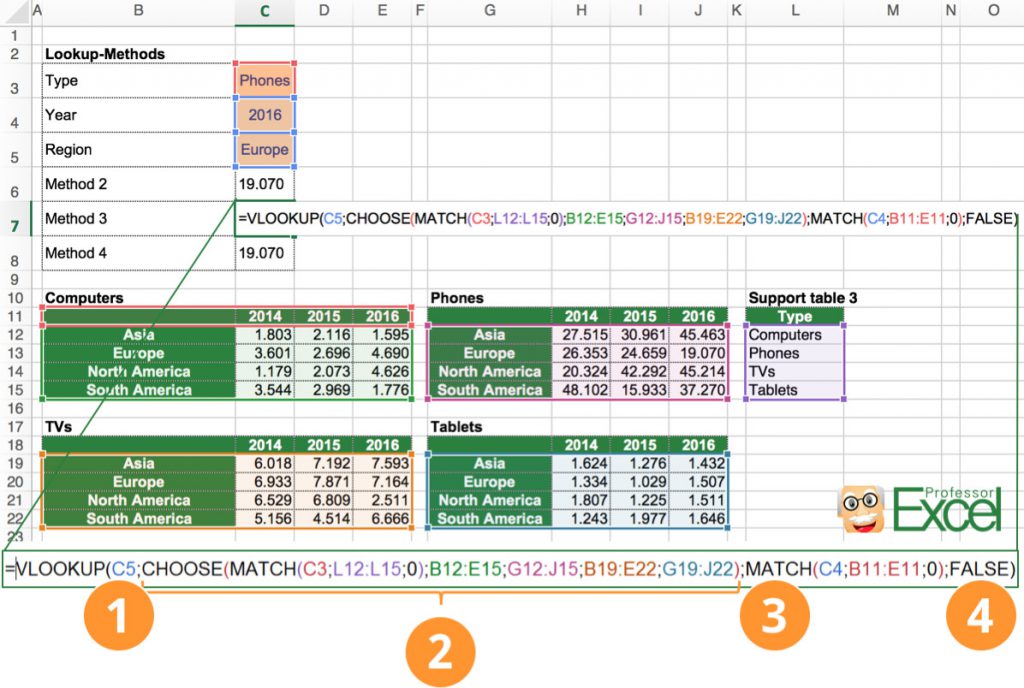Click the 'Type' label cell in column B
Image resolution: width=1024 pixels, height=688 pixels.
(x=138, y=80)
